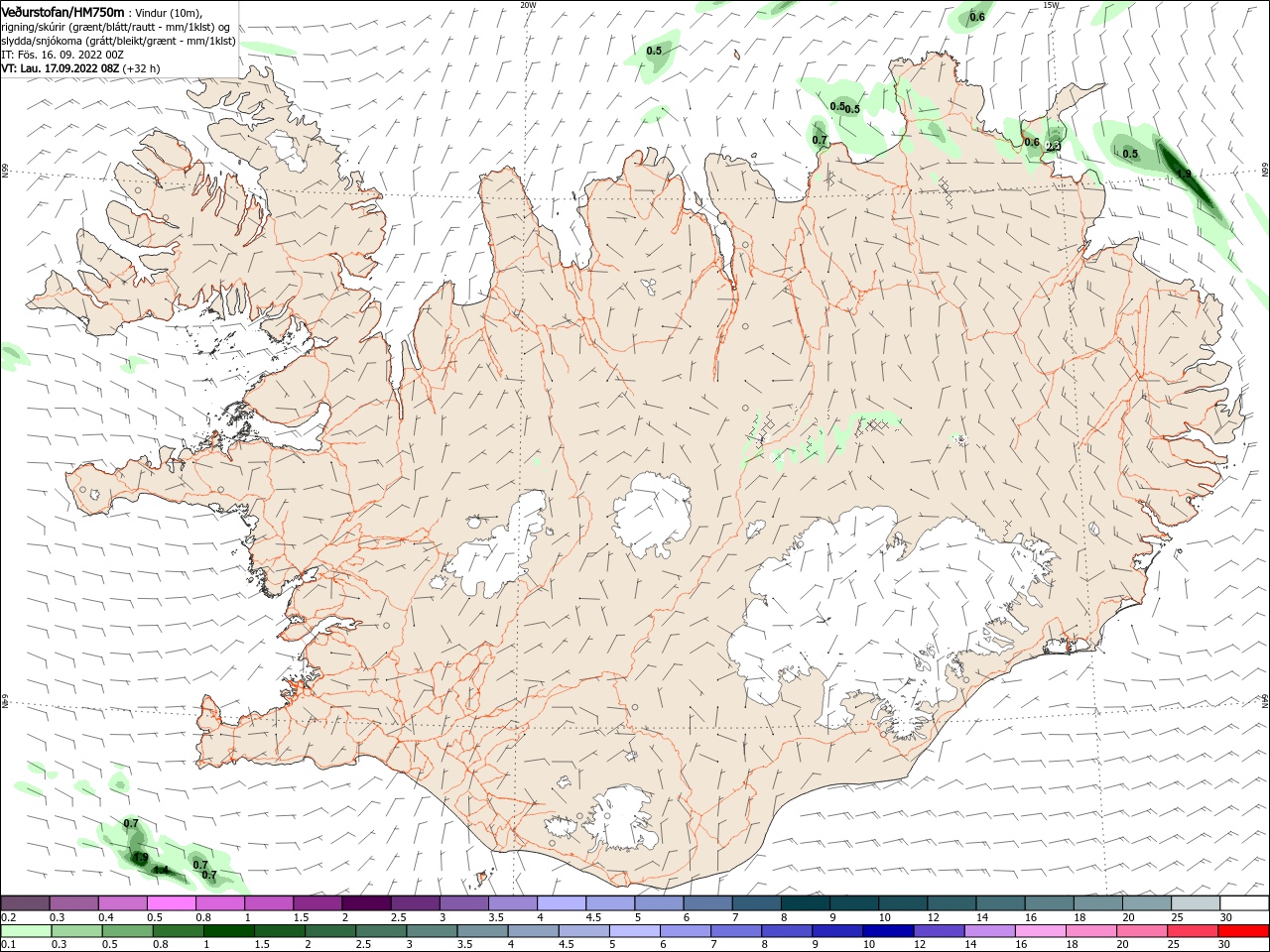
Task: Pick lower legend swatch between 4 and 4.5
Action: click(x=533, y=931)
